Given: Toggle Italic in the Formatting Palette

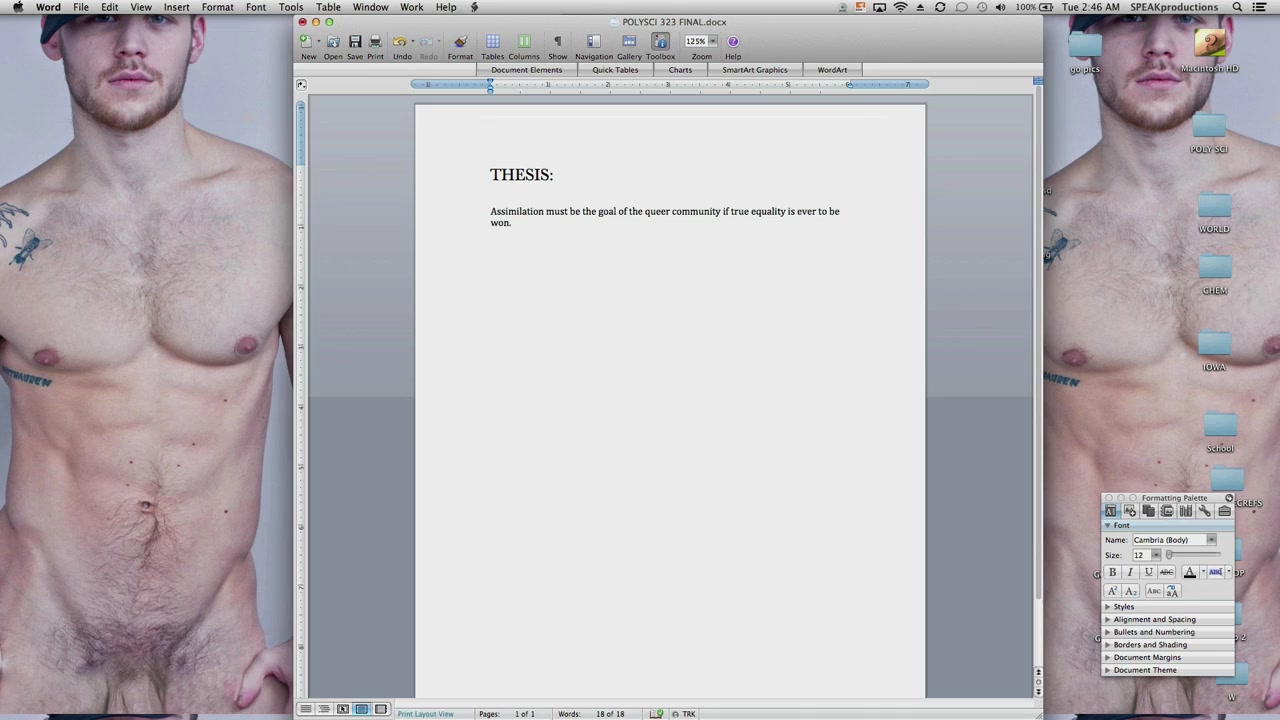Looking at the screenshot, I should pos(1130,572).
